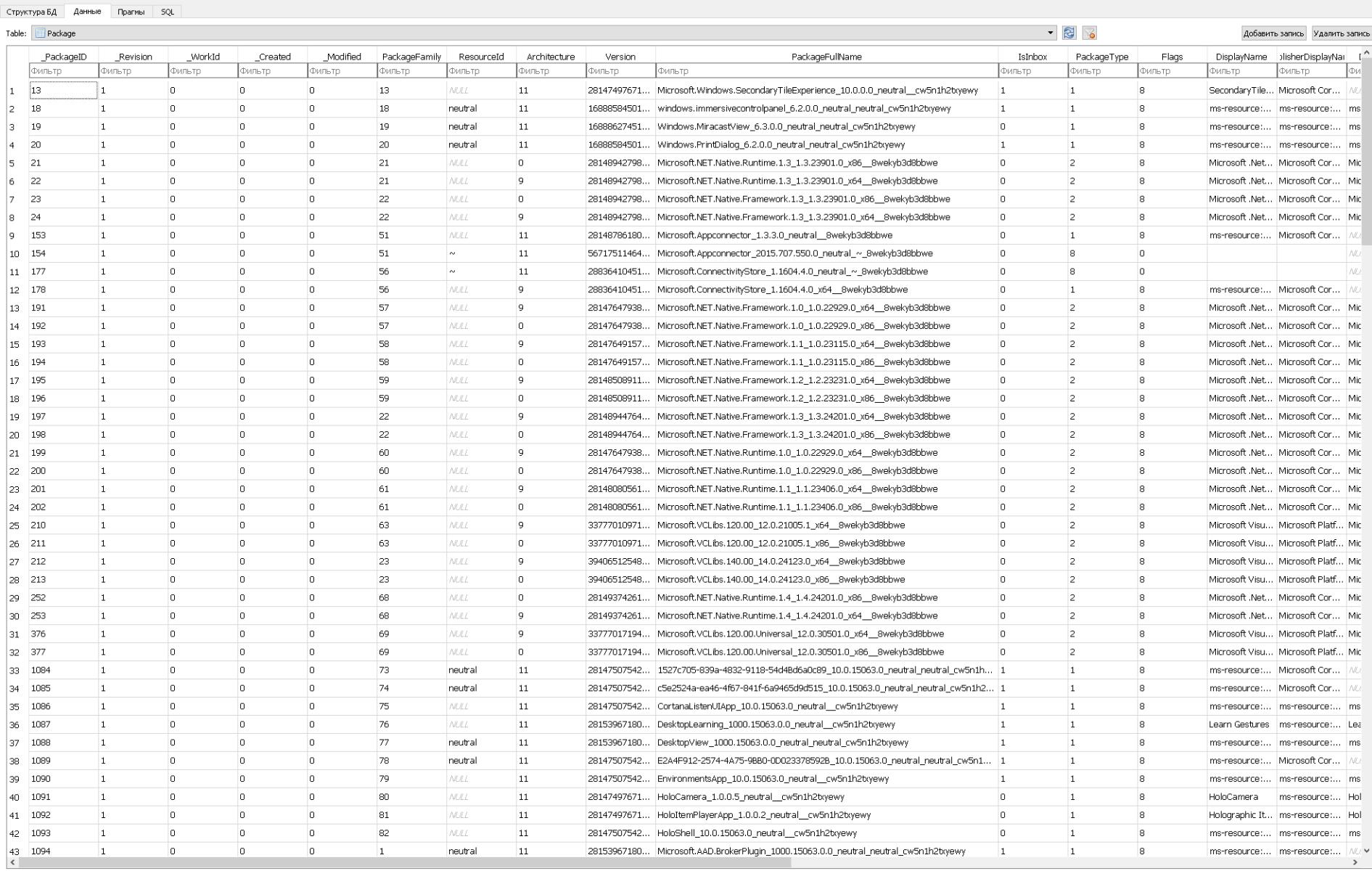Click the Добавить запись button
The width and height of the screenshot is (1372, 871).
tap(1273, 33)
